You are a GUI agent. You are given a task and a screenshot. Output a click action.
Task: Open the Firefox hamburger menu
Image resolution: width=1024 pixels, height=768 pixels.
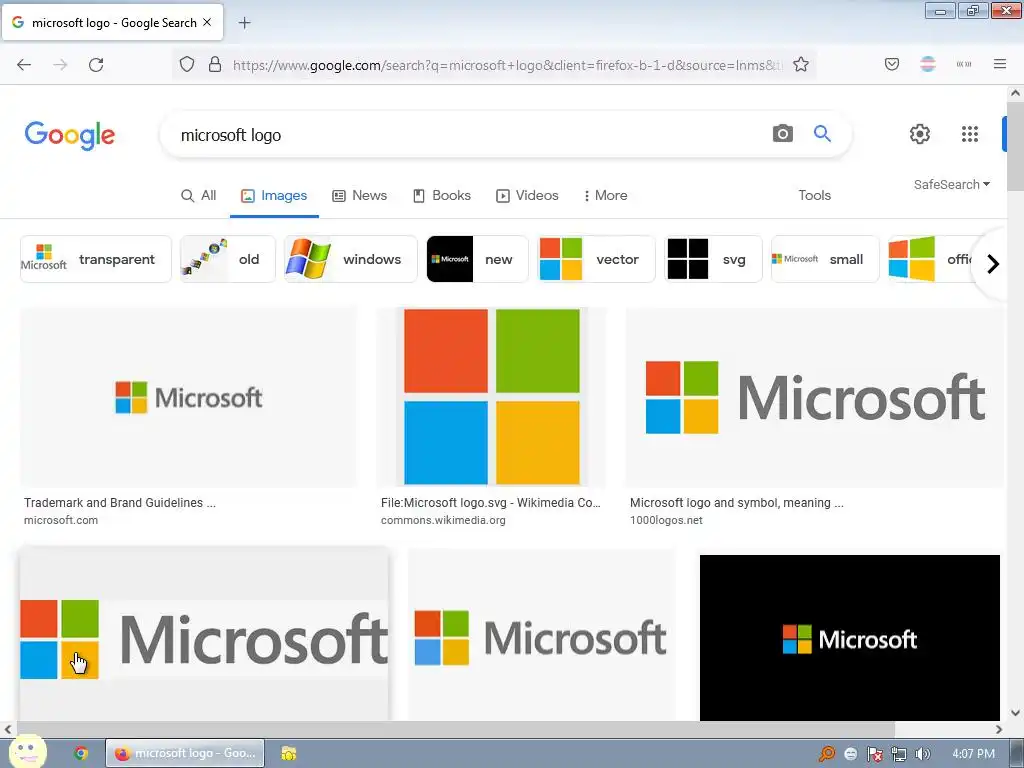tap(1000, 64)
